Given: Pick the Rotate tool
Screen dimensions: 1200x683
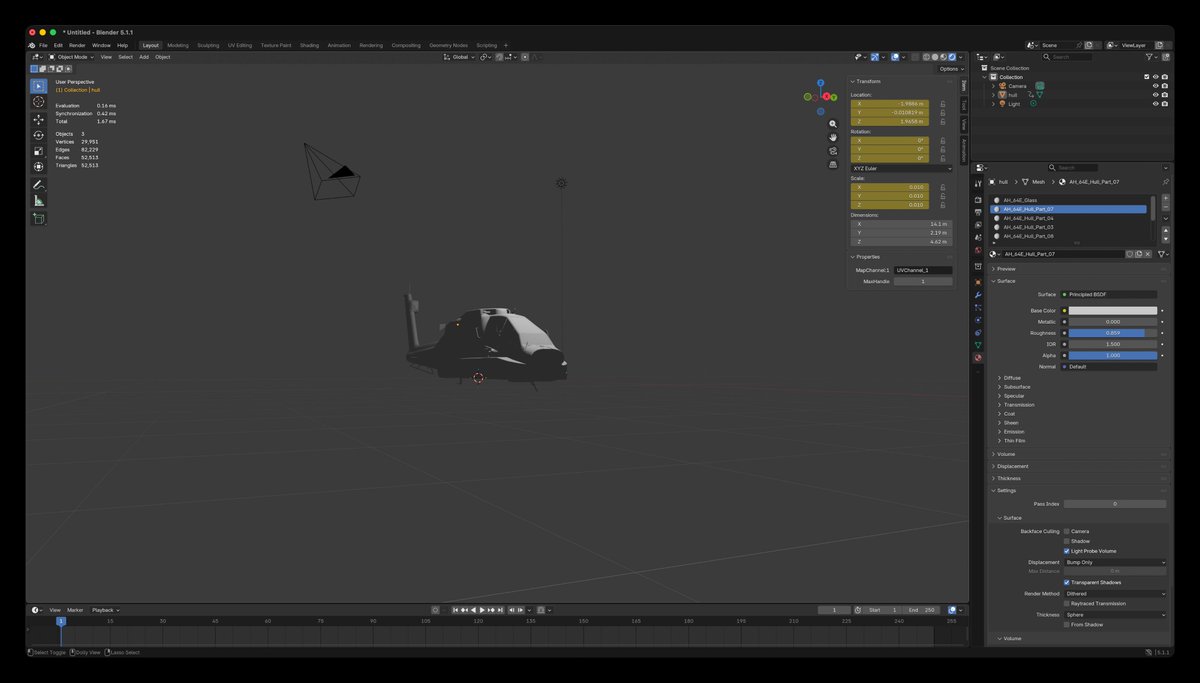Looking at the screenshot, I should click(x=39, y=135).
